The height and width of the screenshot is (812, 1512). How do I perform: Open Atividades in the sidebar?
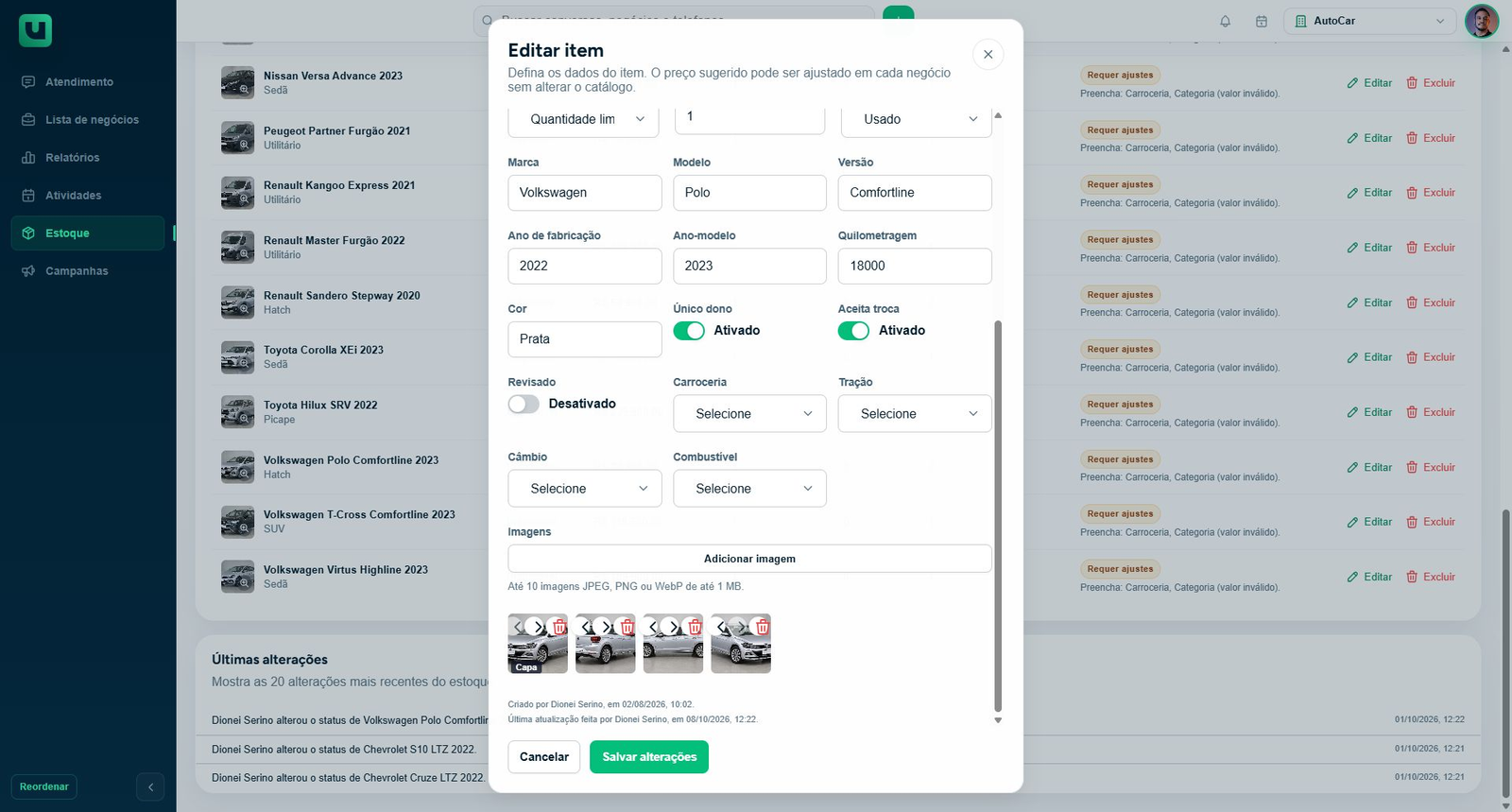pyautogui.click(x=88, y=196)
